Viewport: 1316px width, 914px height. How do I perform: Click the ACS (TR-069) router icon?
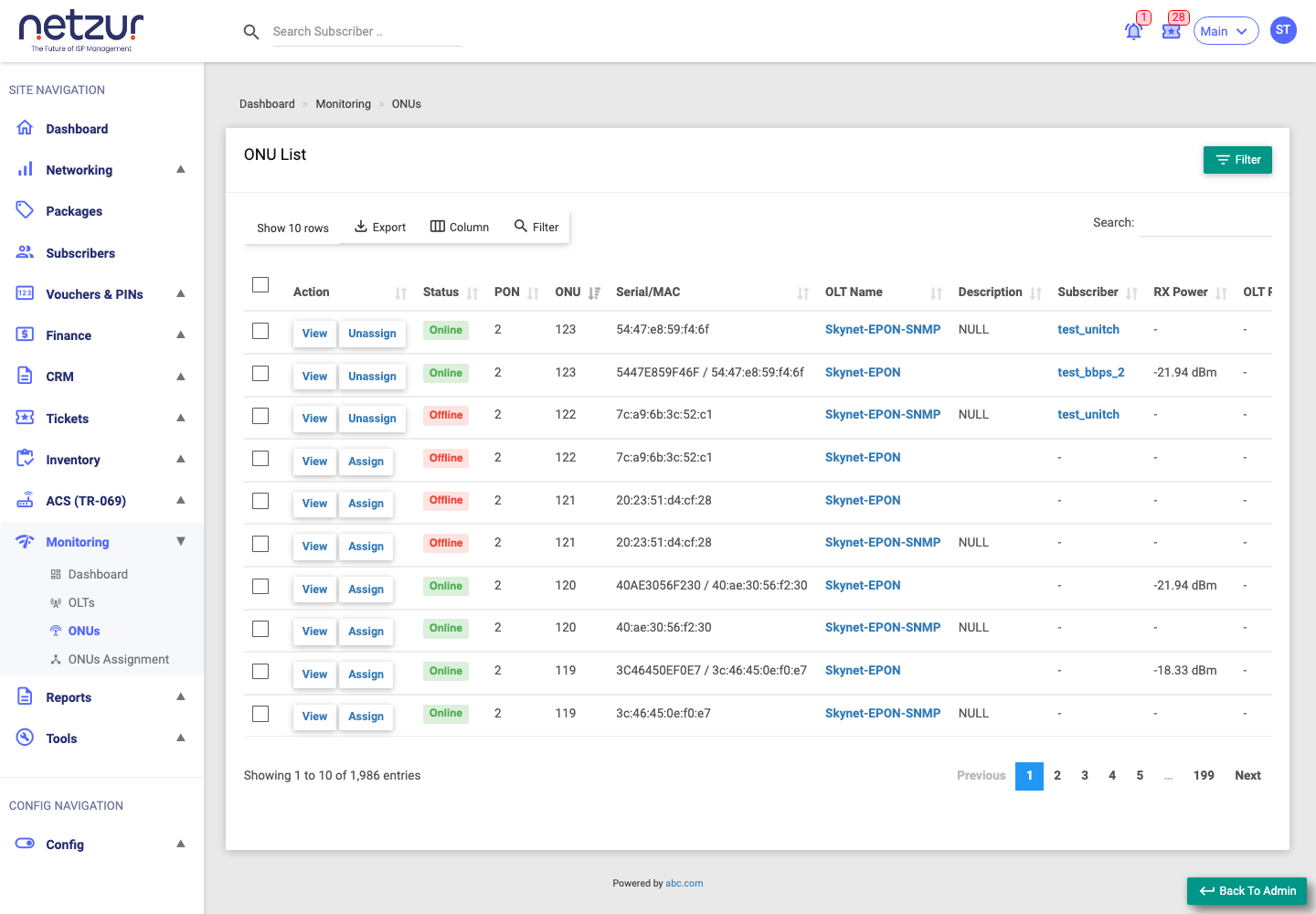tap(25, 500)
